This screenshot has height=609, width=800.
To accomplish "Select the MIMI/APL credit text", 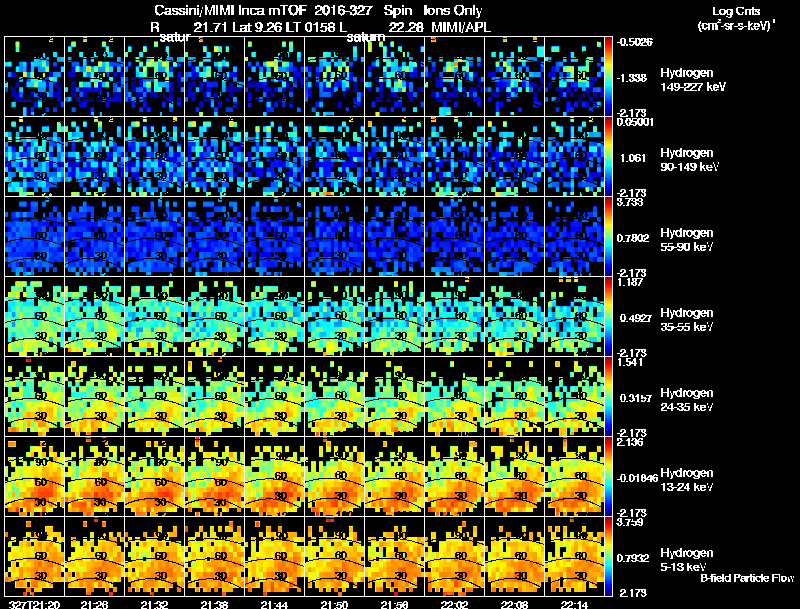I will tap(461, 27).
